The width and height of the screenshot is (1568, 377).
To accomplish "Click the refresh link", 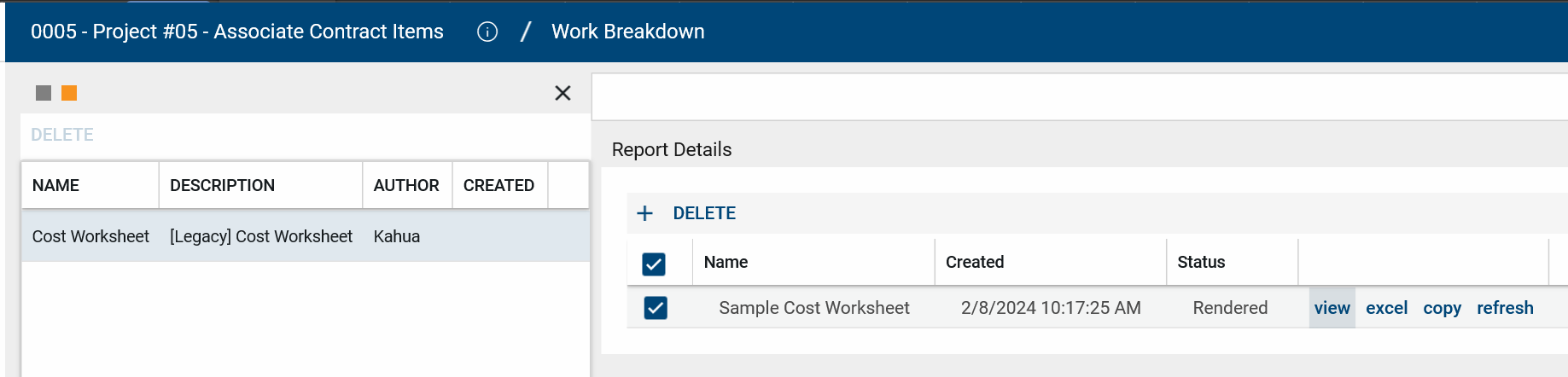I will (1505, 308).
